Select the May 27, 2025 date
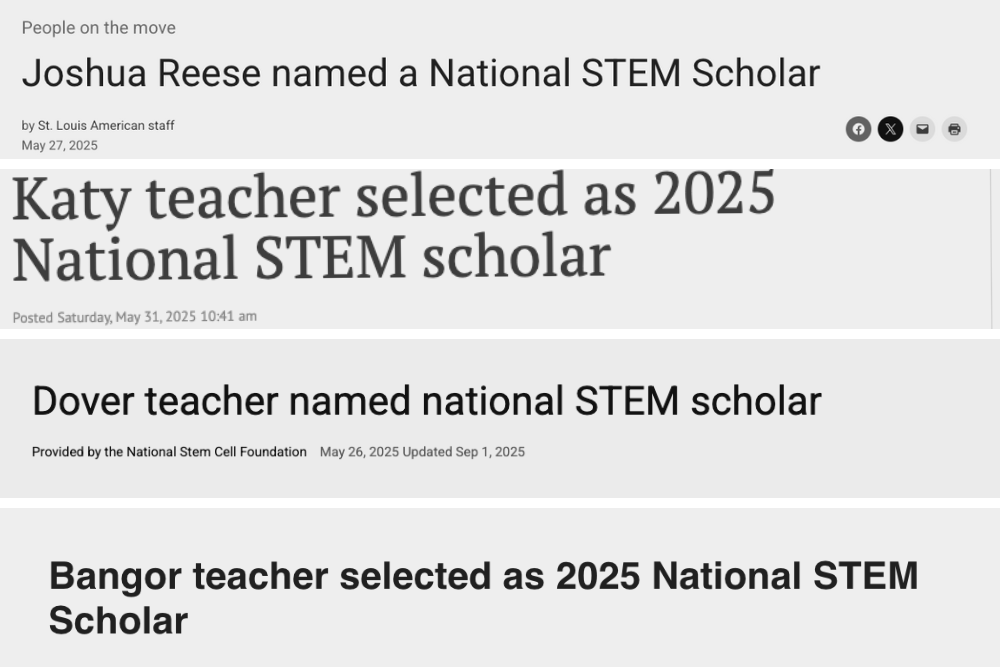Screen dimensions: 1000x667 click(x=60, y=145)
